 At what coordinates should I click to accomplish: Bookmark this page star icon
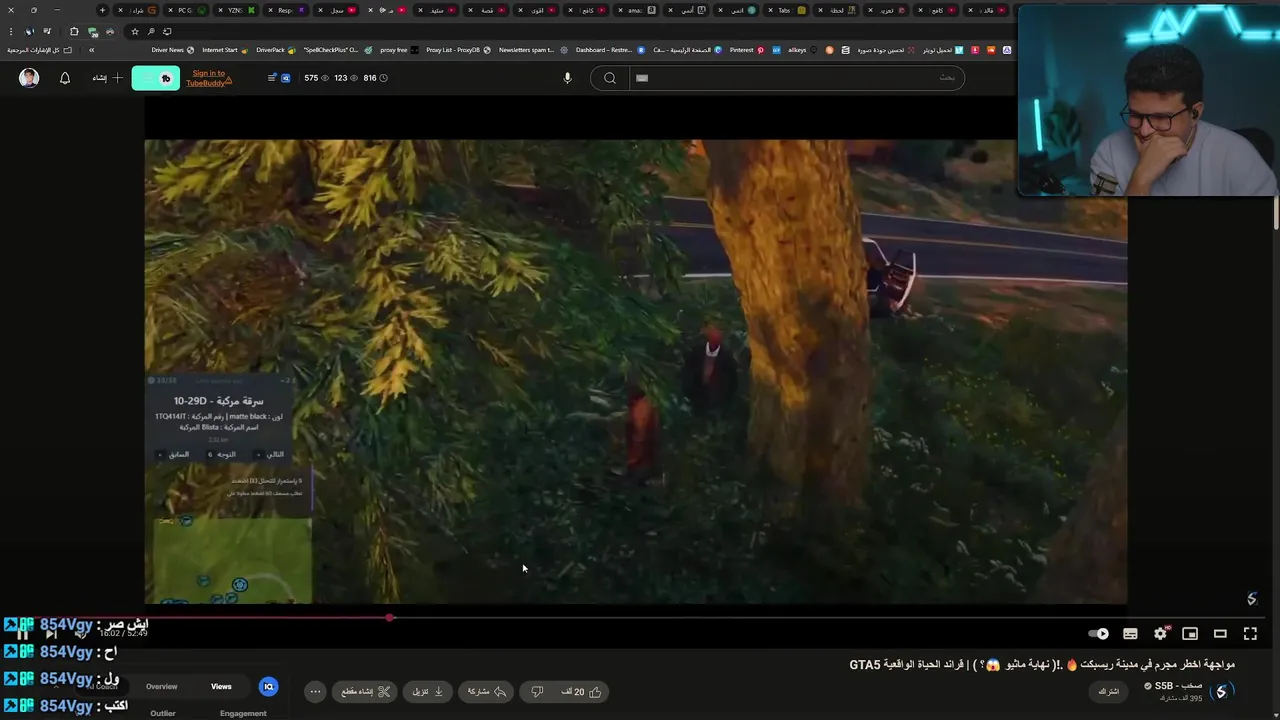coord(135,31)
